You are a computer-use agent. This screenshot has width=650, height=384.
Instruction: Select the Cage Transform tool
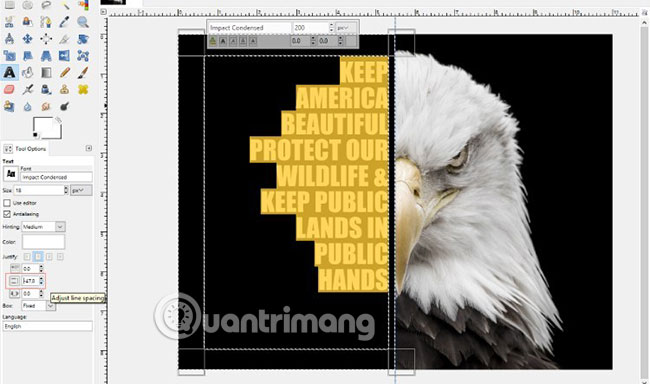(x=82, y=56)
